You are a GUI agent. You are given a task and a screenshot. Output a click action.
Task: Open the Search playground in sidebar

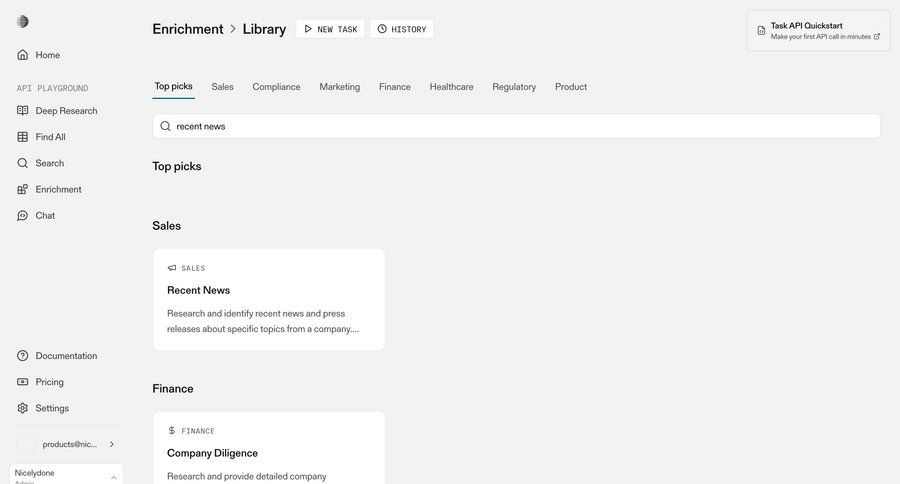[49, 163]
